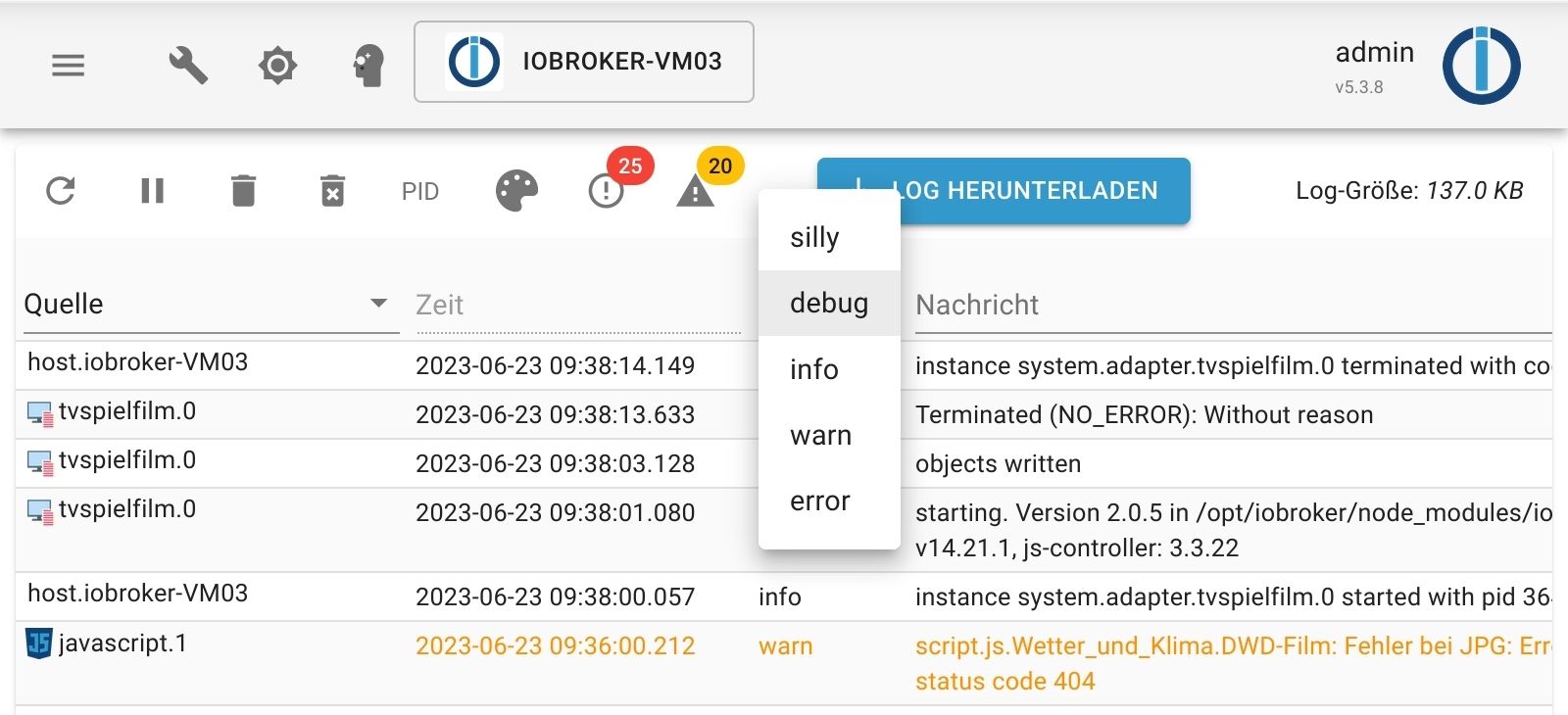Viewport: 1568px width, 715px height.
Task: Toggle theme with the brightness icon
Action: (277, 66)
